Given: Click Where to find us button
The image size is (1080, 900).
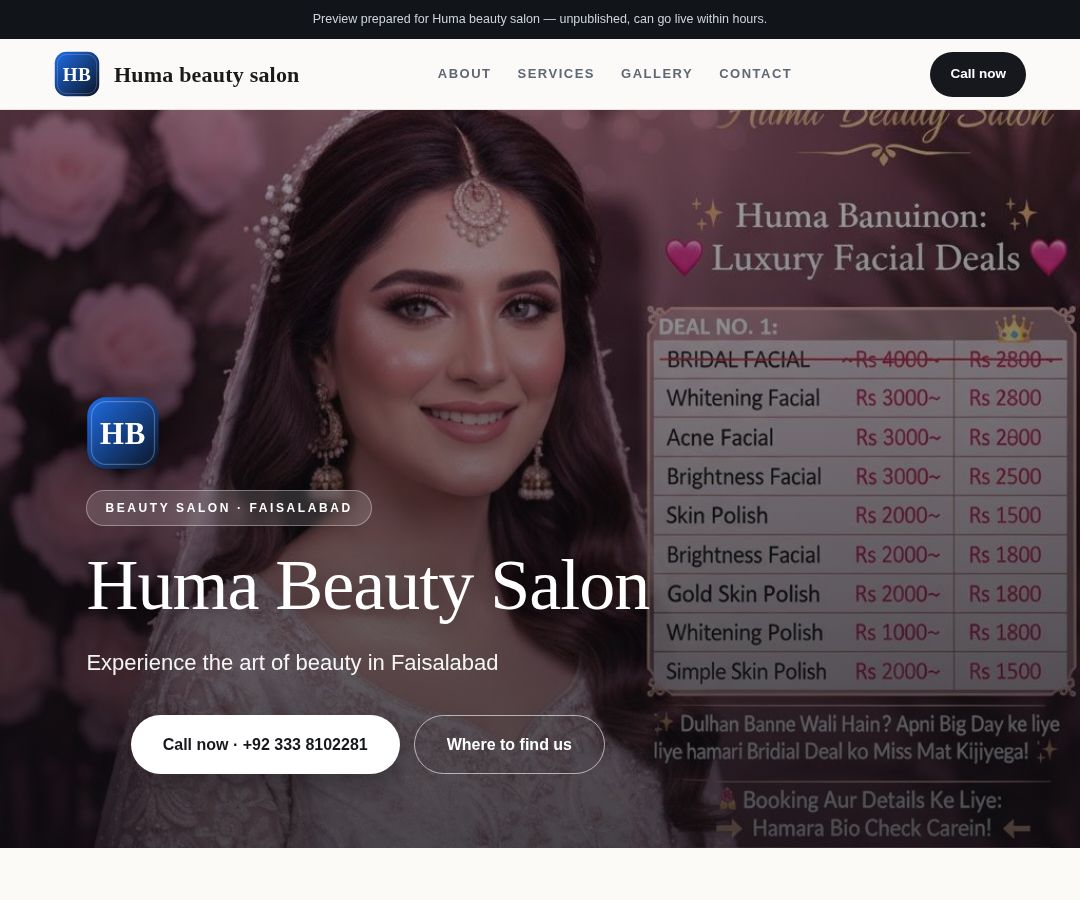Looking at the screenshot, I should click(509, 744).
